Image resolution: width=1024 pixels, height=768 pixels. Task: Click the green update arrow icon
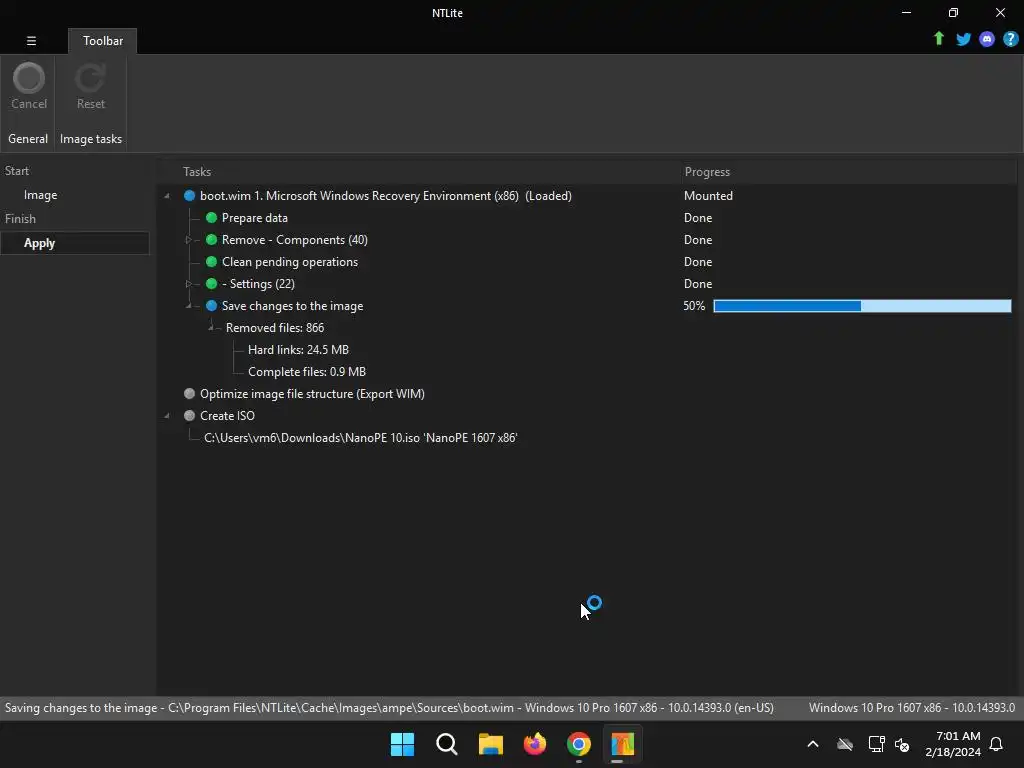(938, 39)
